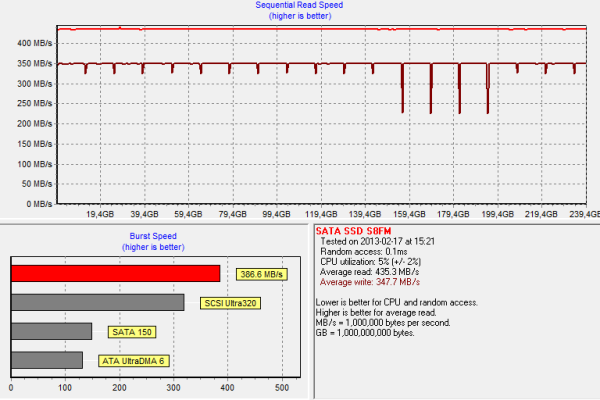600x400 pixels.
Task: Click the '100' burst axis value
Action: [65, 388]
